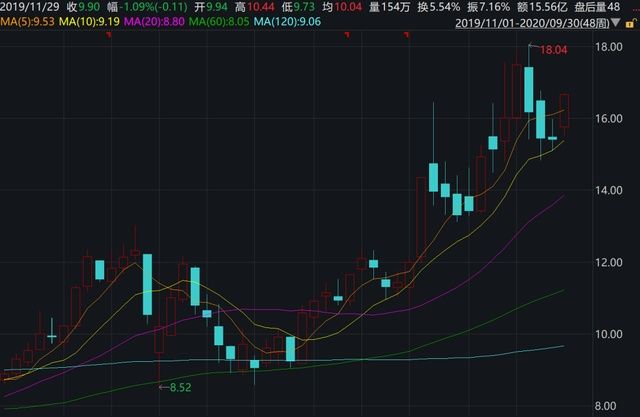Click the 2019/11/01-2020/09/30(48周) date range link
Viewport: 640px width, 417px height.
pos(532,23)
